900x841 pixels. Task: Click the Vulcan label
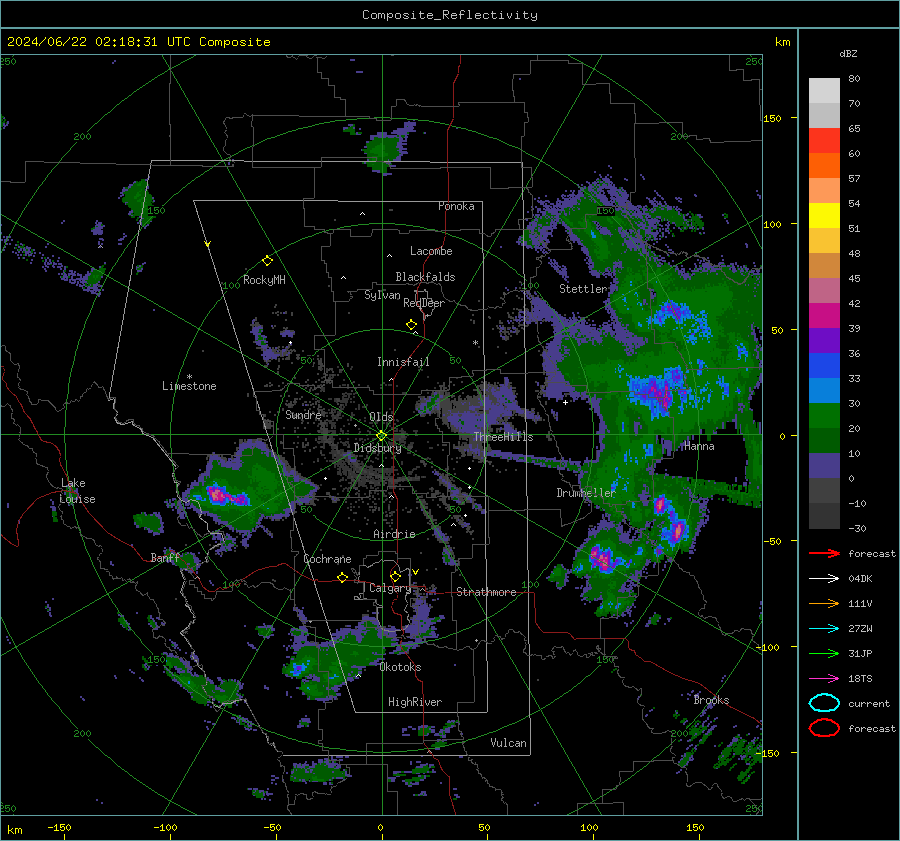coord(508,743)
